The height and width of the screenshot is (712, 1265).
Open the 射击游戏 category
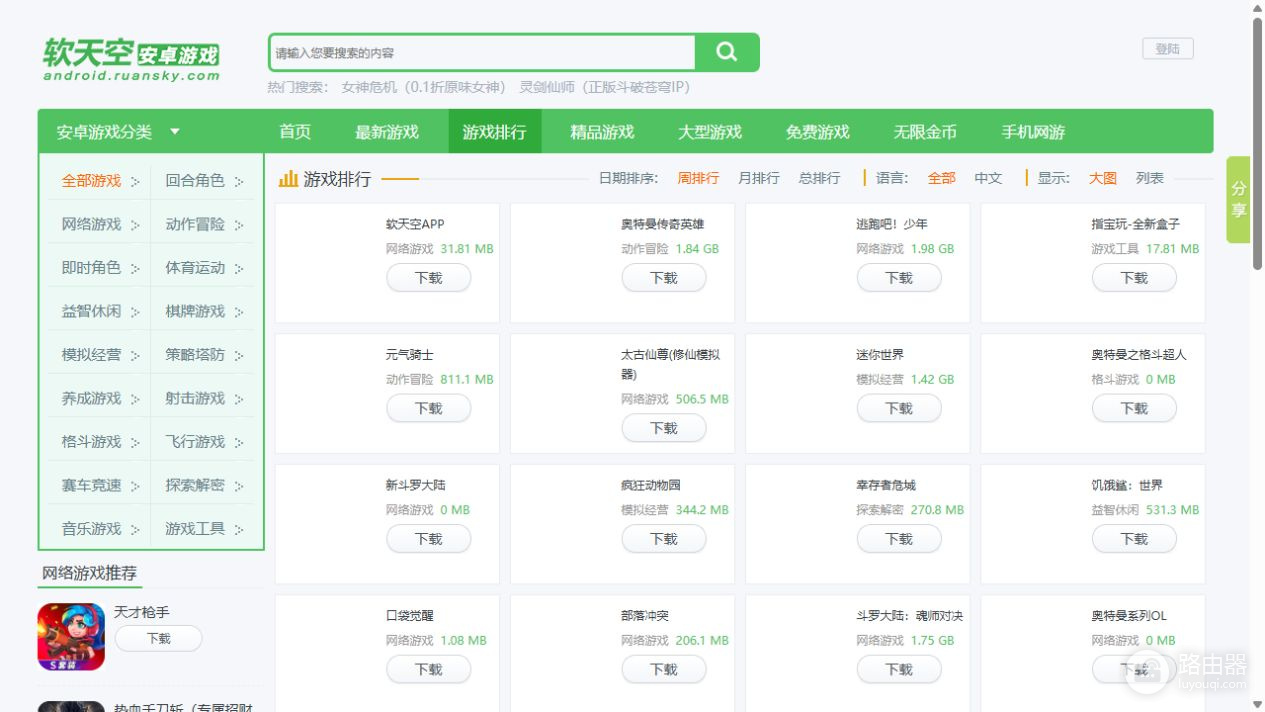click(x=195, y=398)
